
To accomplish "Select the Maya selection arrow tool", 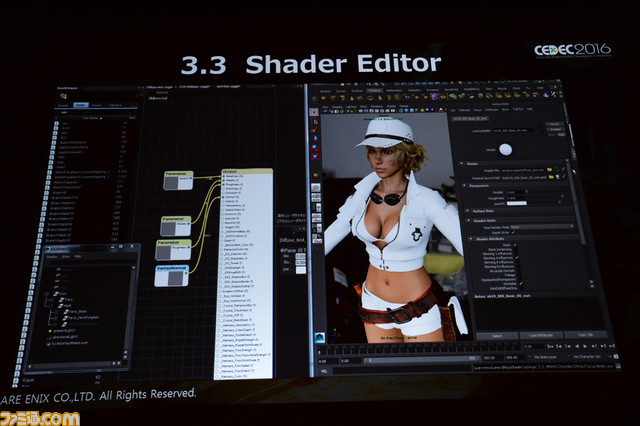I will click(x=314, y=111).
